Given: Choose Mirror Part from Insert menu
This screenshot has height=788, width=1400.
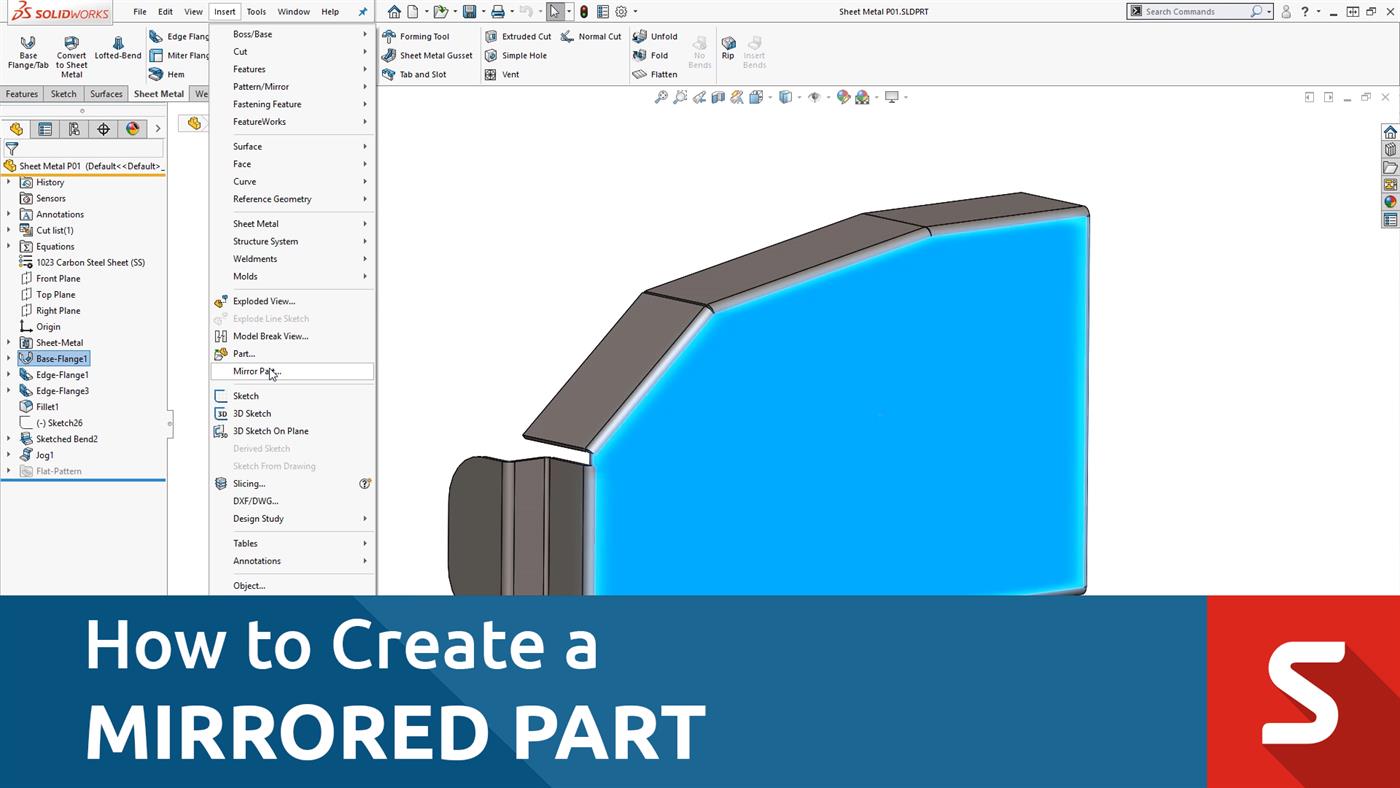Looking at the screenshot, I should tap(258, 371).
